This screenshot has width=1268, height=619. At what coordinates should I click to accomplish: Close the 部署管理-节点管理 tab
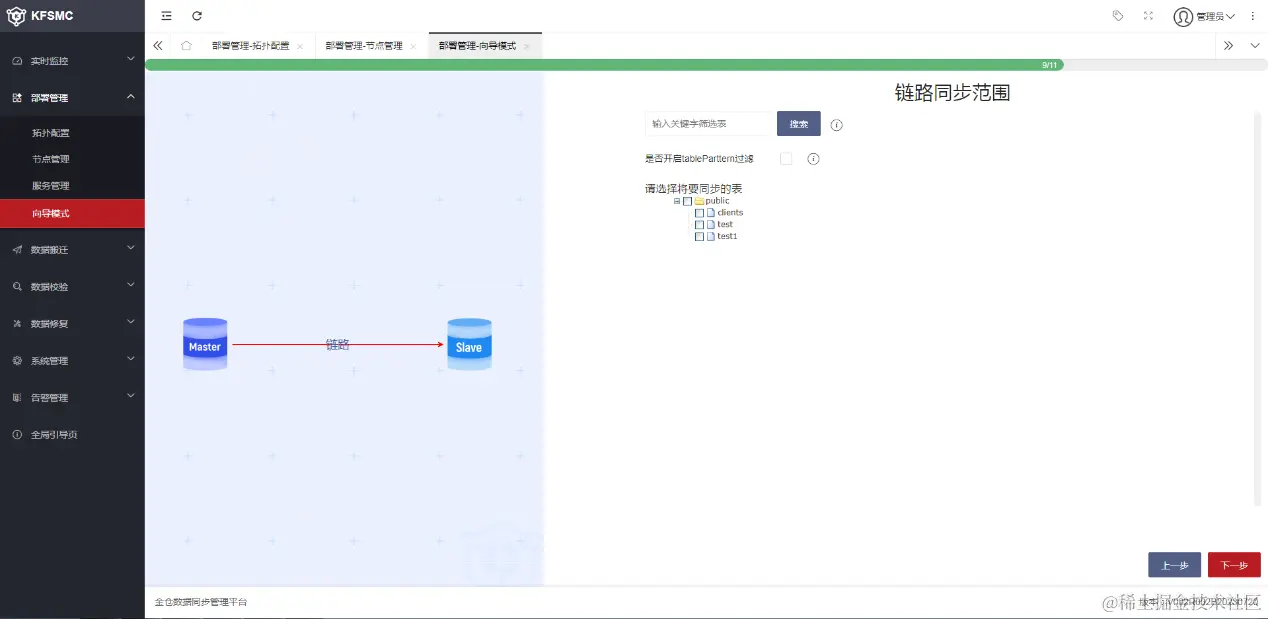click(413, 46)
